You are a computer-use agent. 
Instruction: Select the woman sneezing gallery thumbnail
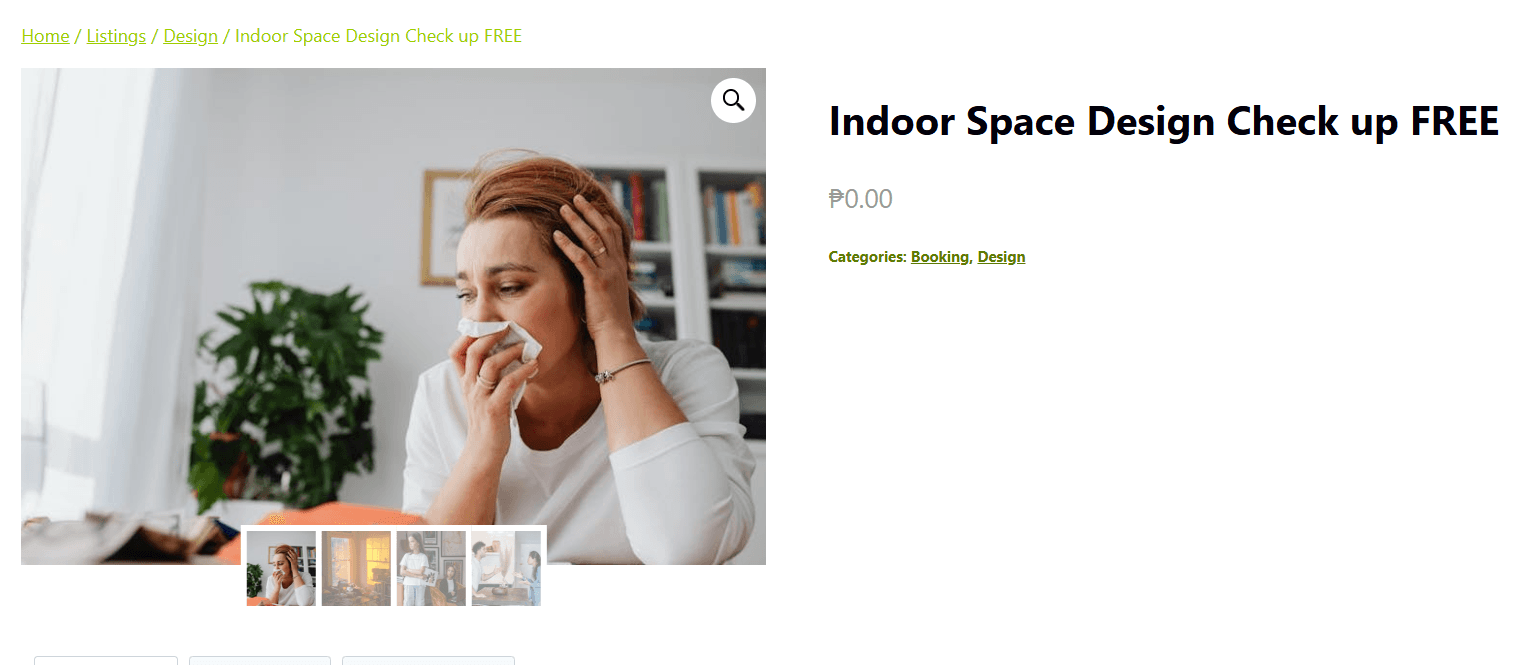[281, 568]
